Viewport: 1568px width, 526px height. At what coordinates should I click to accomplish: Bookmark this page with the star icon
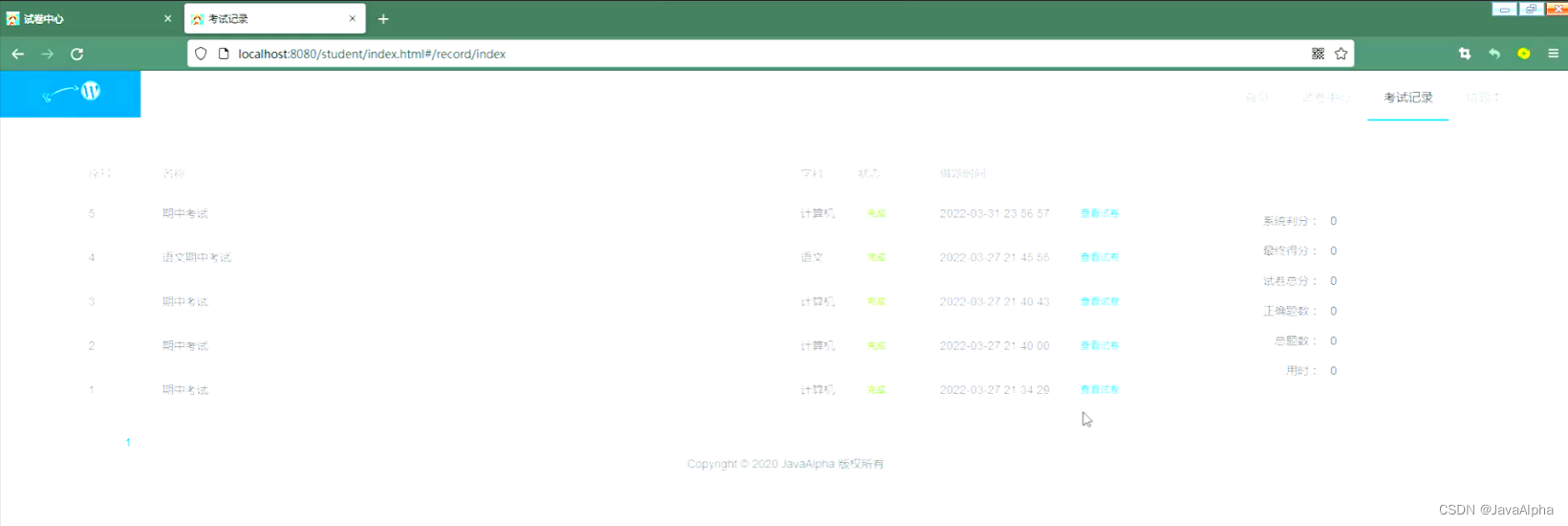[1341, 54]
